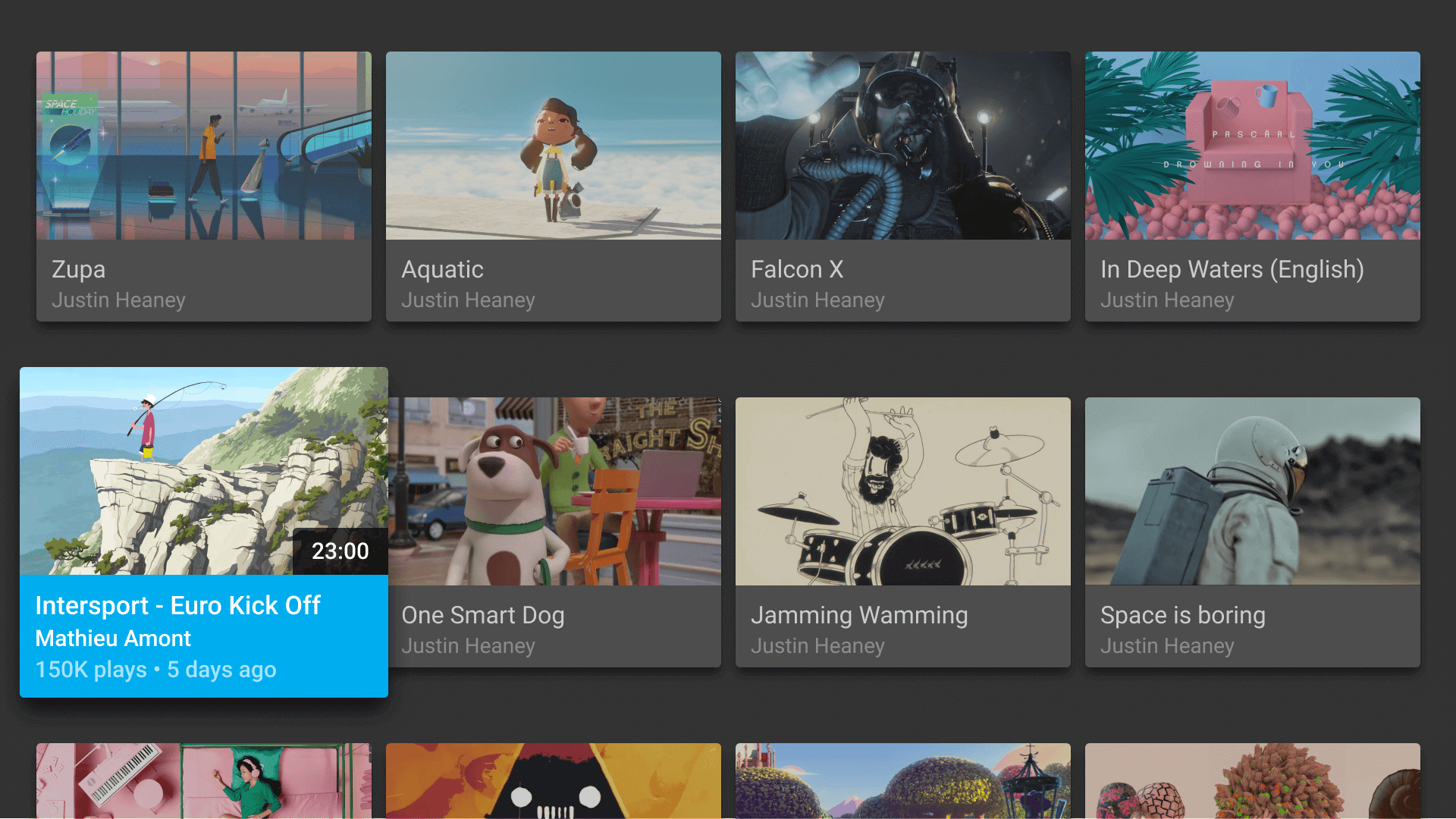This screenshot has width=1456, height=819.
Task: Select Intersport - Euro Kick Off title
Action: 178,605
